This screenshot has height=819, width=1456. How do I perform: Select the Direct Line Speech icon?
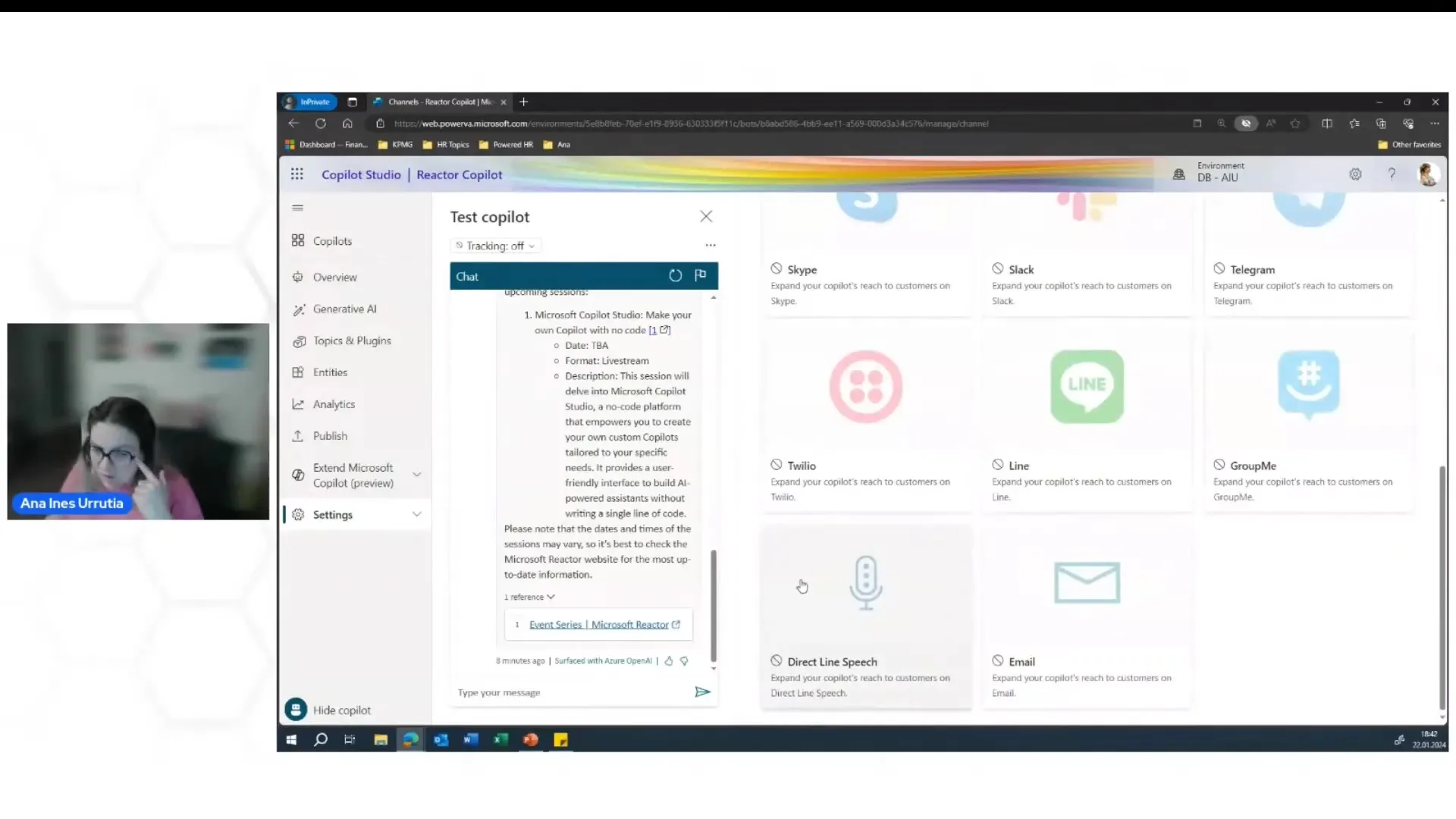865,583
